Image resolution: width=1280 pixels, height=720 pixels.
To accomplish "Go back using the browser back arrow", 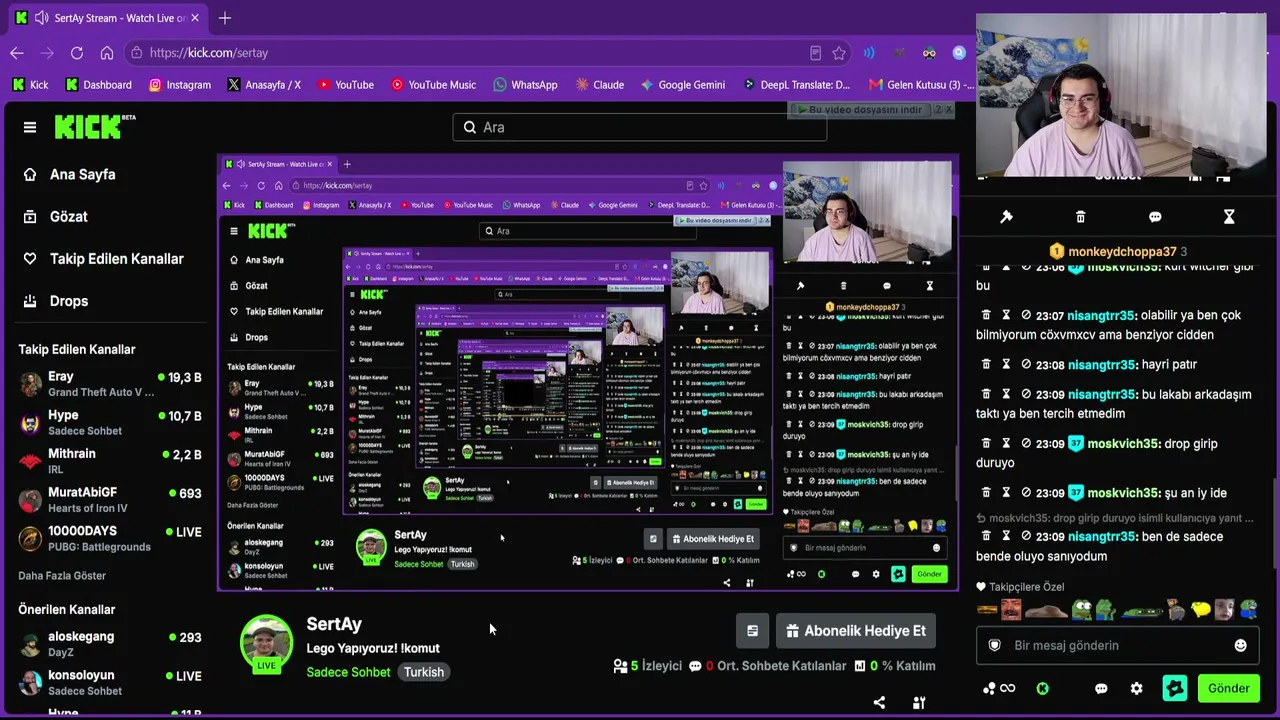I will coord(17,53).
